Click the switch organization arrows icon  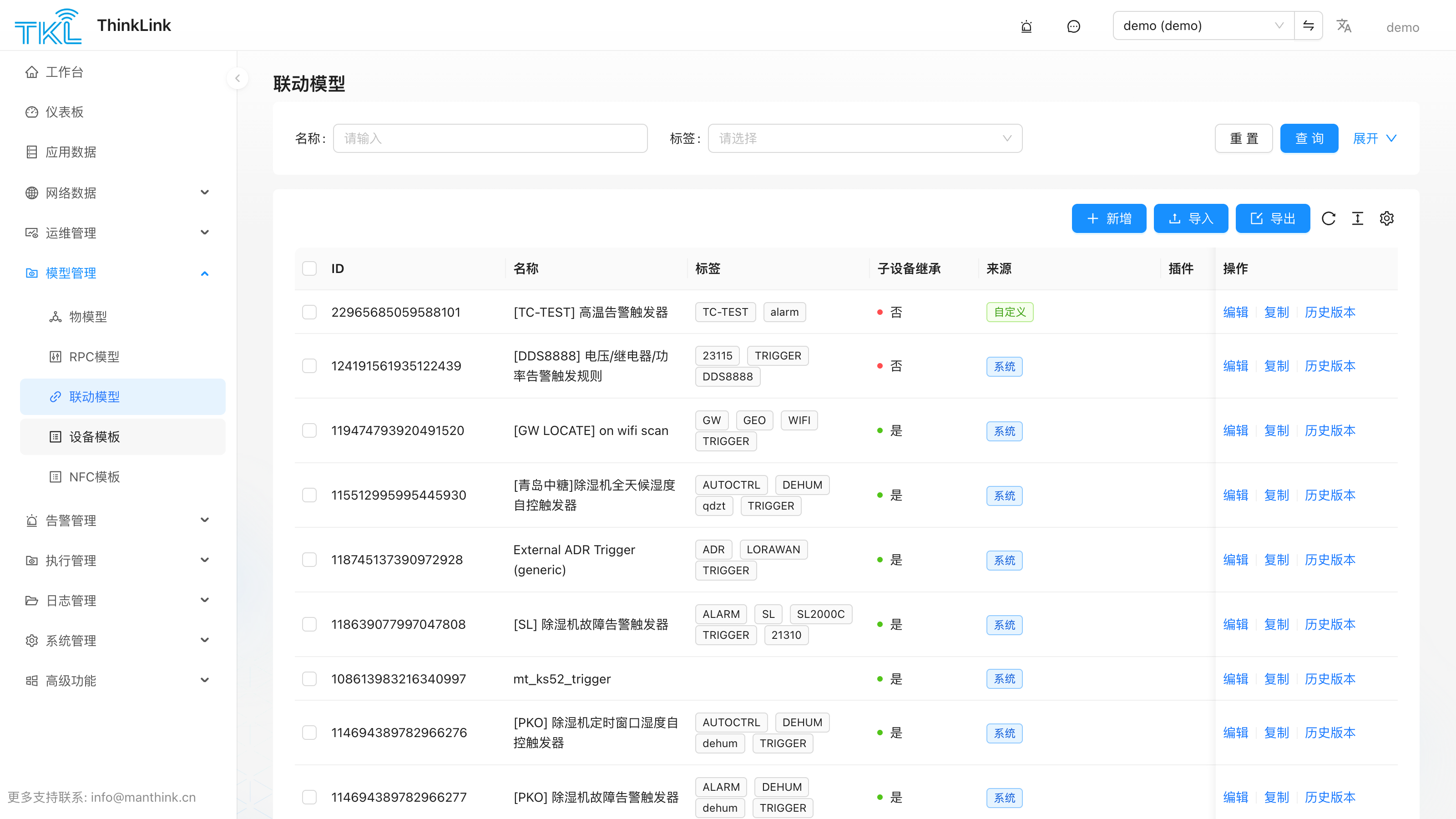(1308, 25)
